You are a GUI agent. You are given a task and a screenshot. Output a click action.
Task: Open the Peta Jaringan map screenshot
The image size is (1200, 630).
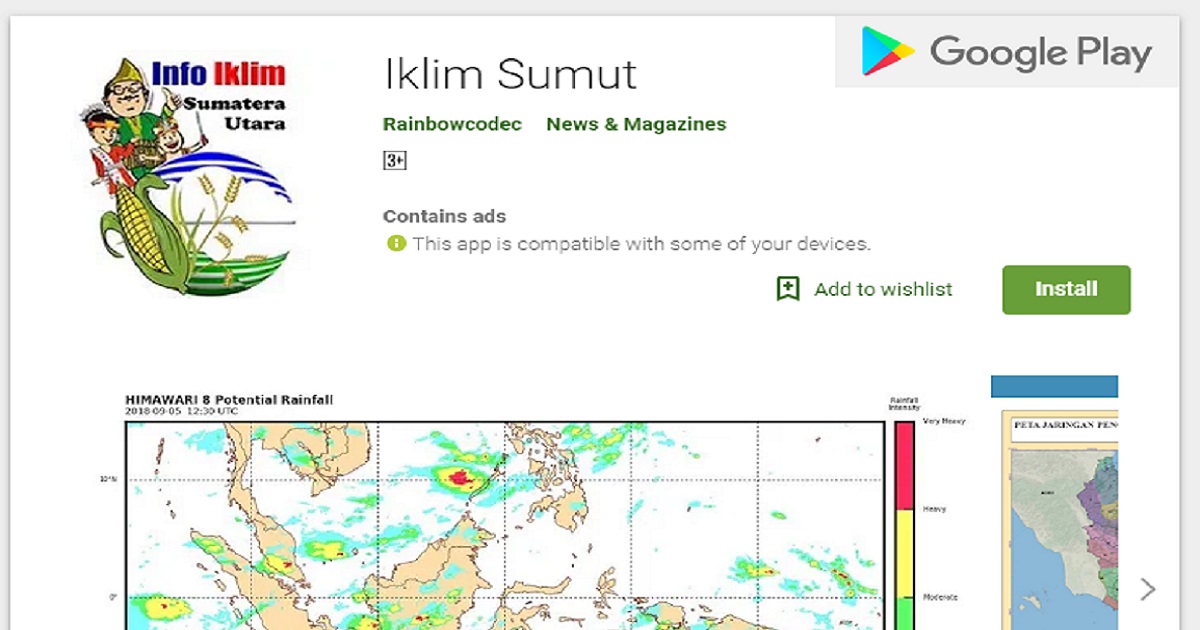(x=1055, y=503)
